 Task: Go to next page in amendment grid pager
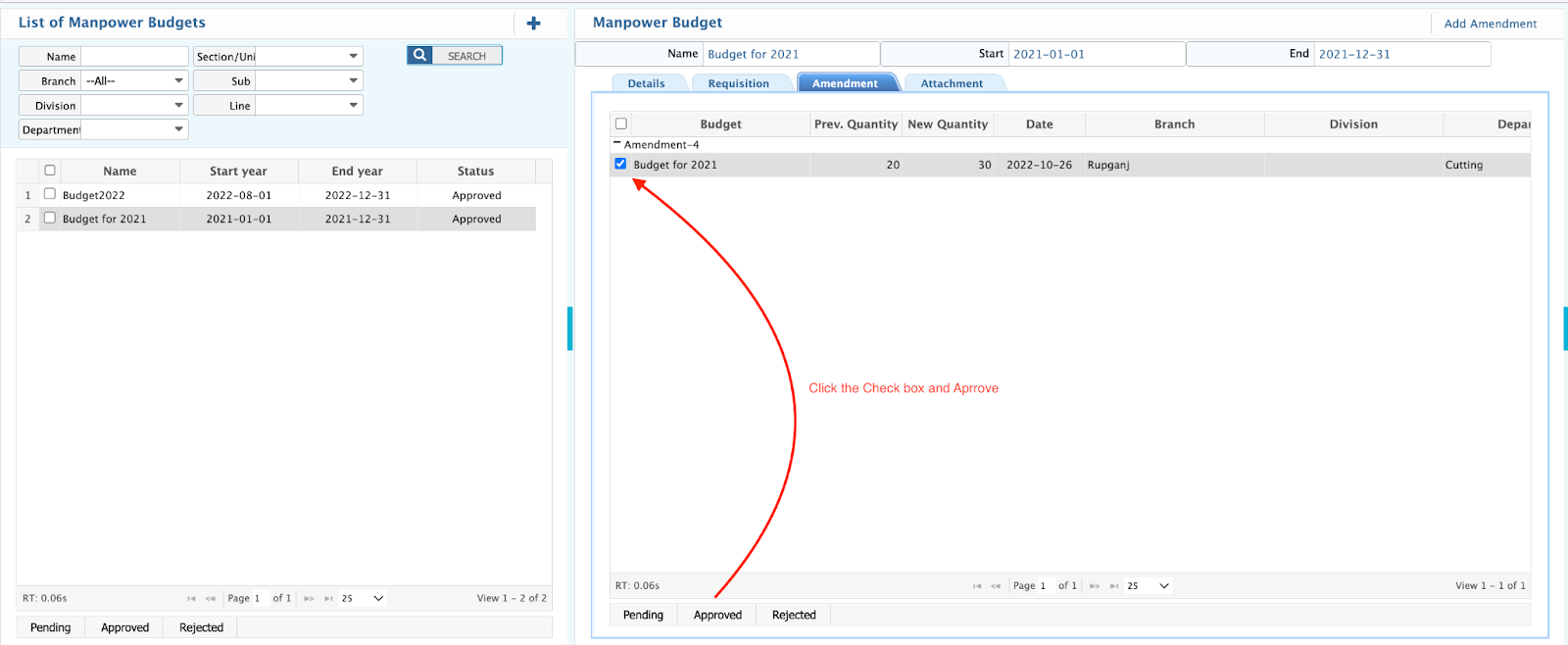point(1095,586)
